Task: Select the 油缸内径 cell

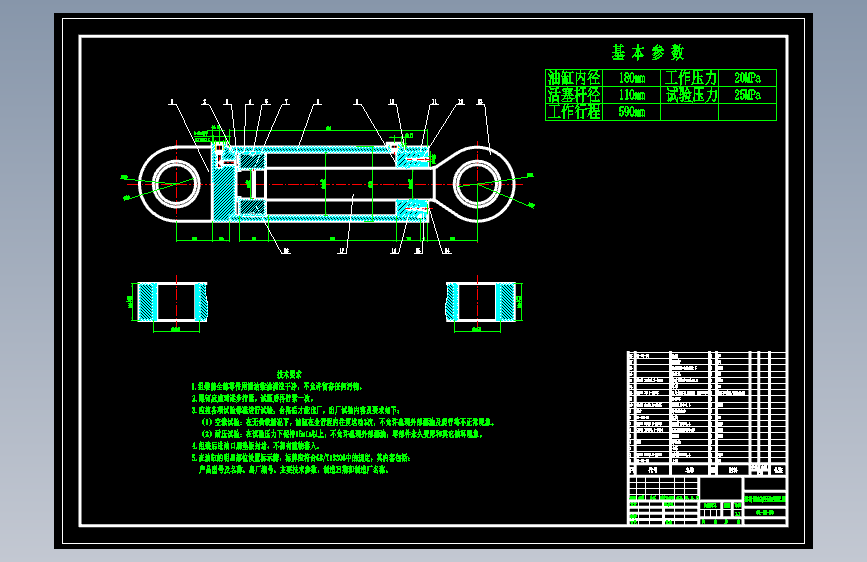Action: point(574,78)
